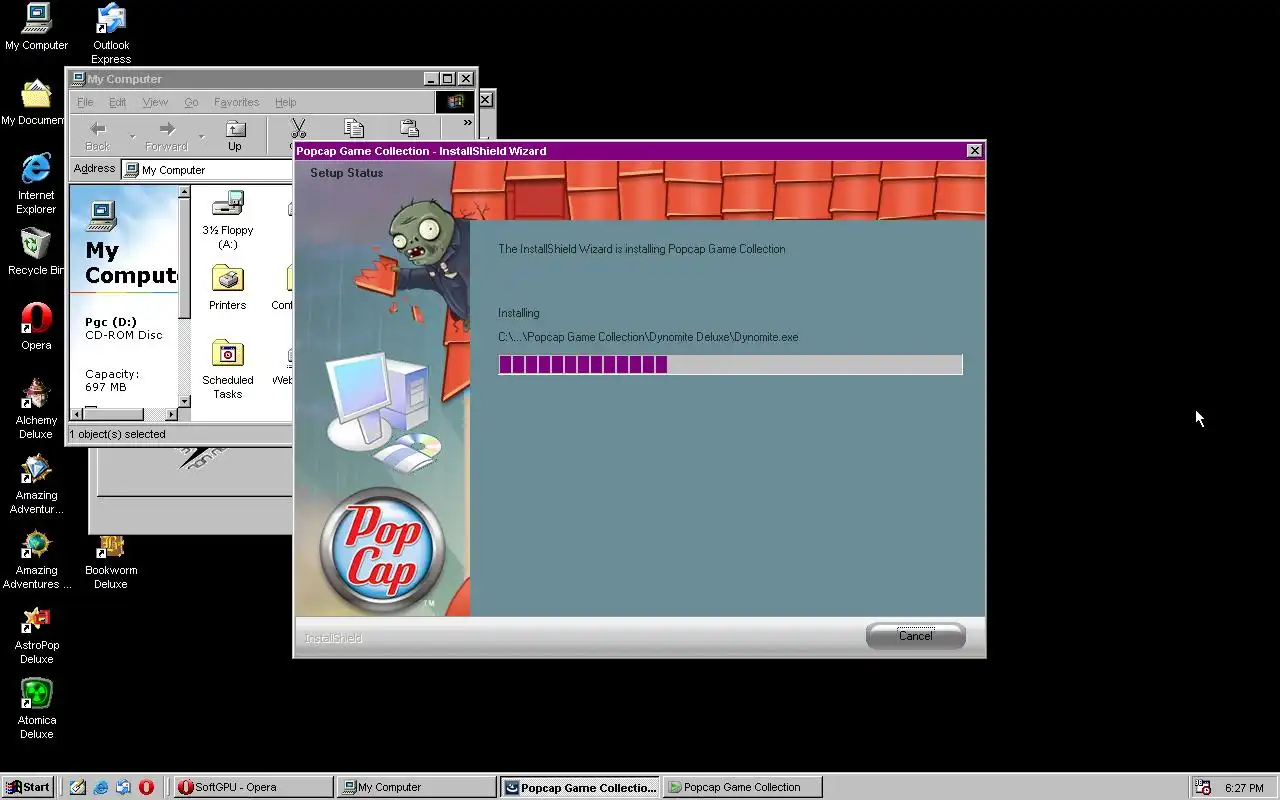Image resolution: width=1280 pixels, height=800 pixels.
Task: Open Help menu in My Computer
Action: pos(286,102)
